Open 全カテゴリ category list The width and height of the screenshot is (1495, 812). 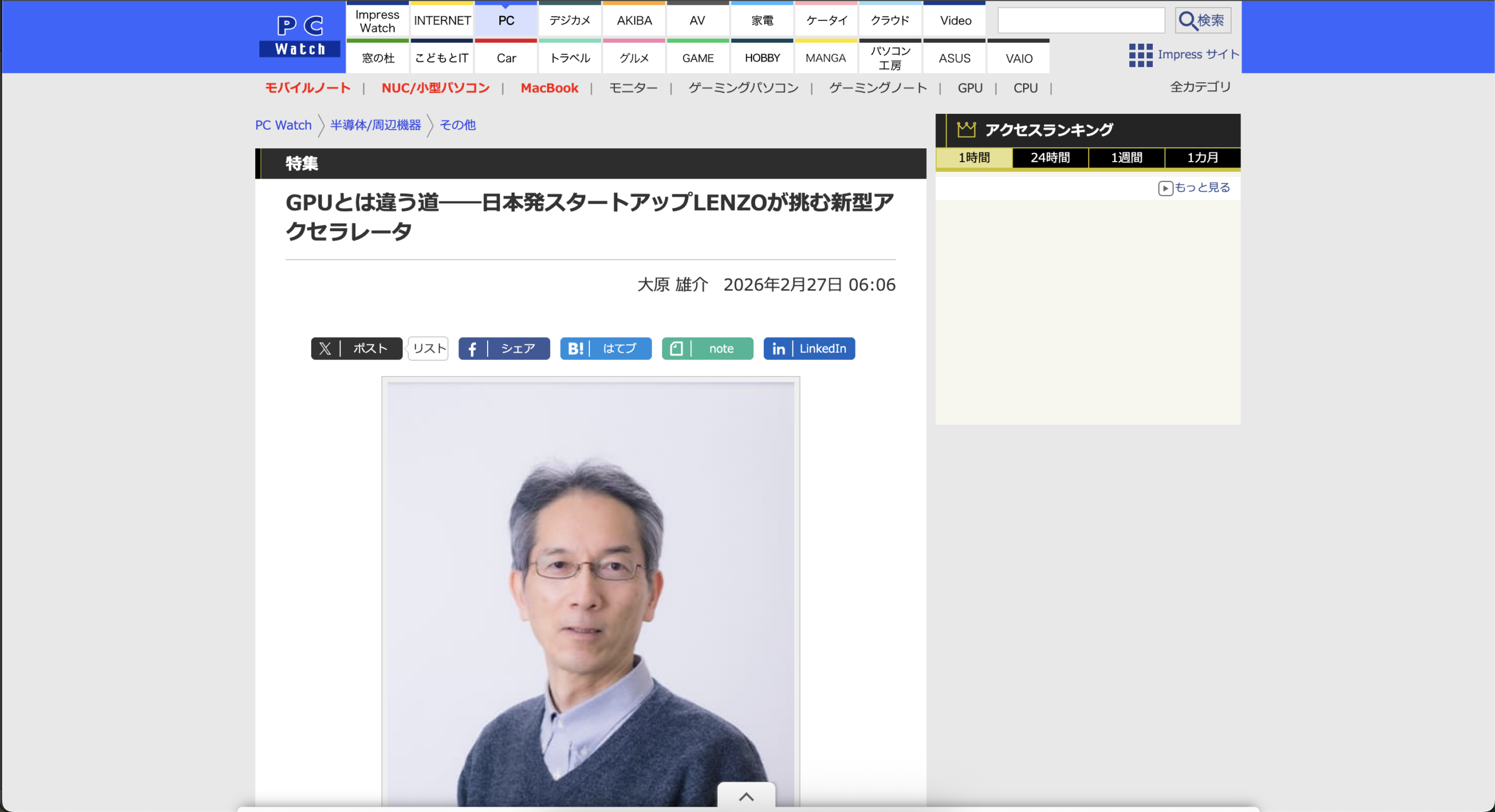(x=1200, y=87)
